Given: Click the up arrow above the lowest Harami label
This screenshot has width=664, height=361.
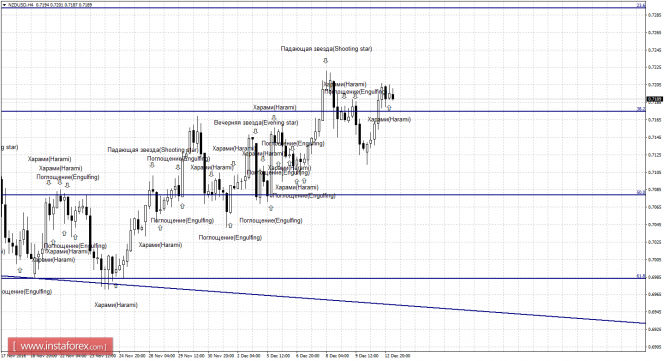Looking at the screenshot, I should point(116,286).
